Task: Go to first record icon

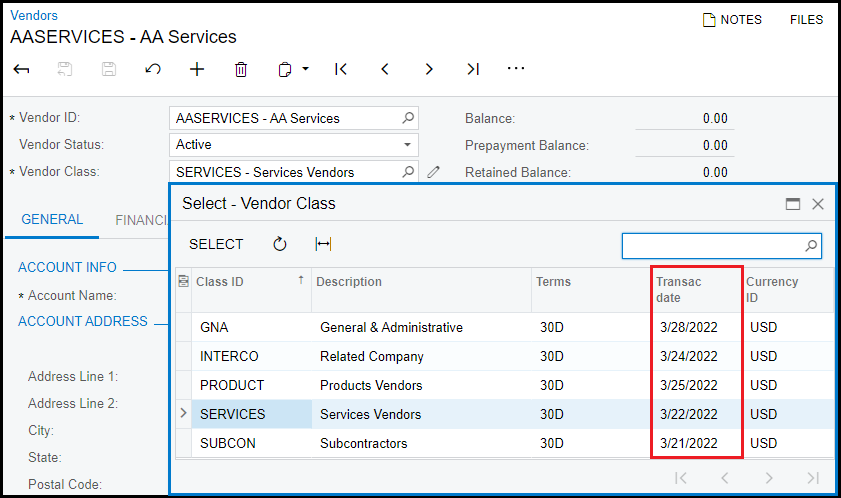Action: (x=341, y=69)
